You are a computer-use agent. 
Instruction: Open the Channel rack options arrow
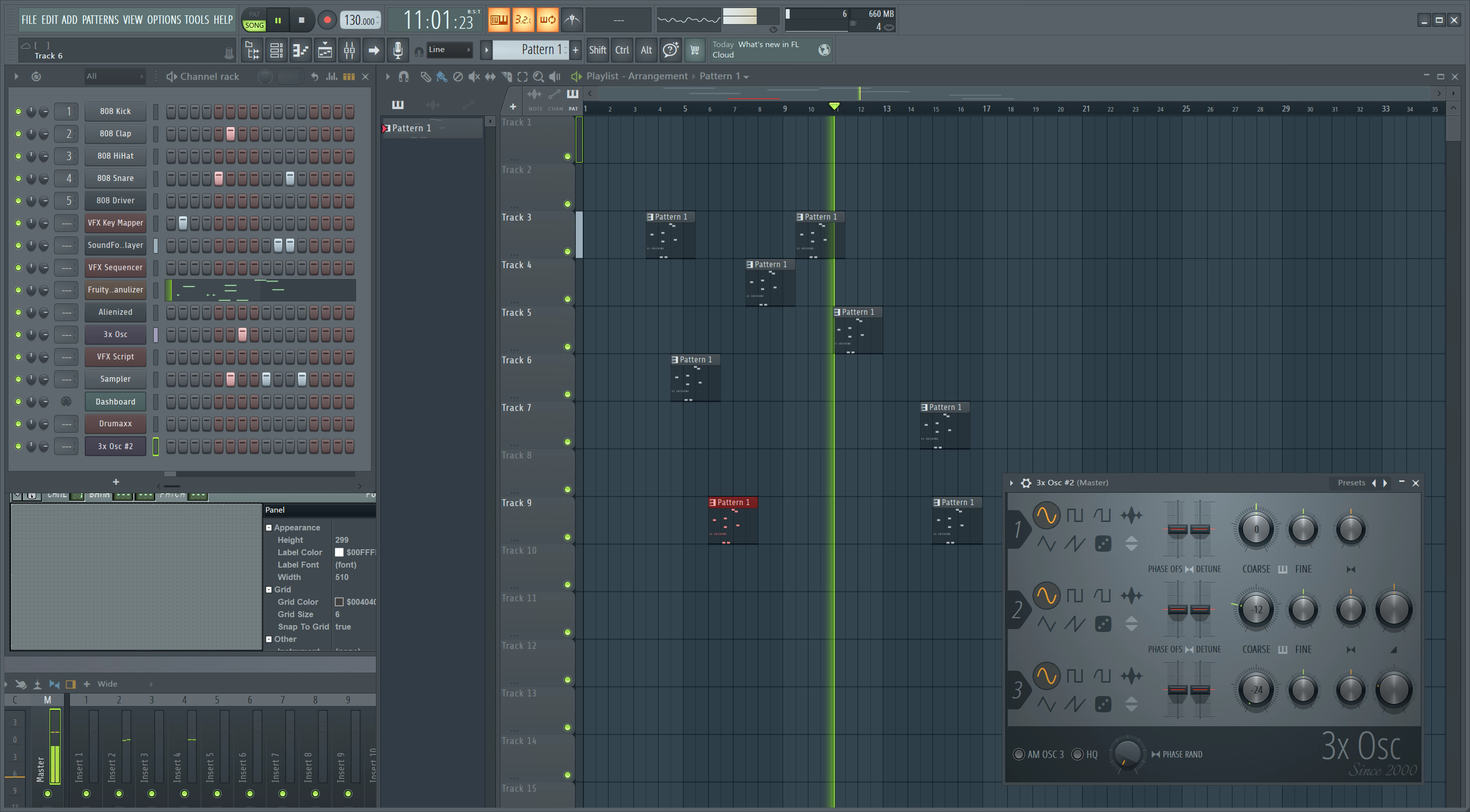[x=16, y=76]
